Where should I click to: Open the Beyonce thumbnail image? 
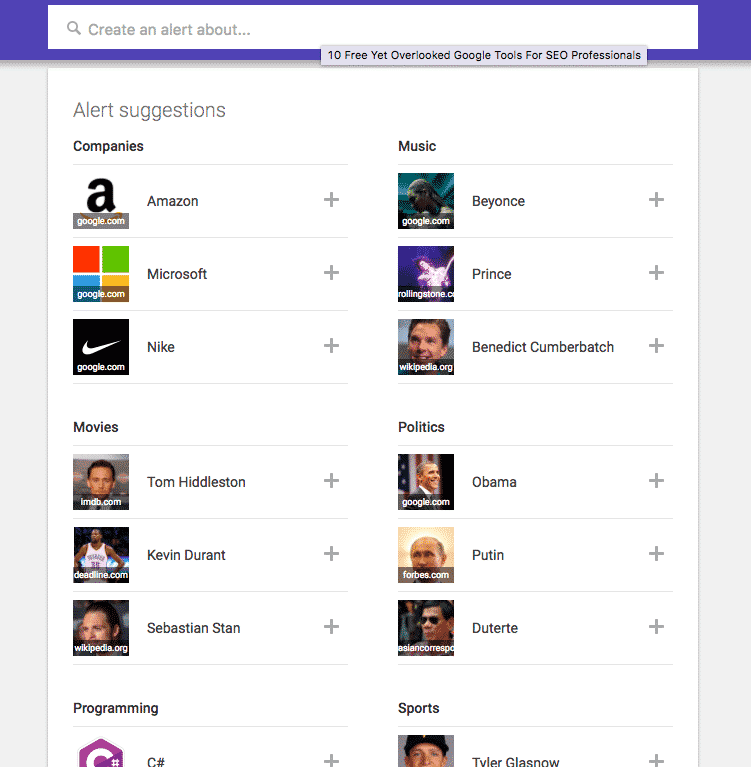[x=426, y=201]
